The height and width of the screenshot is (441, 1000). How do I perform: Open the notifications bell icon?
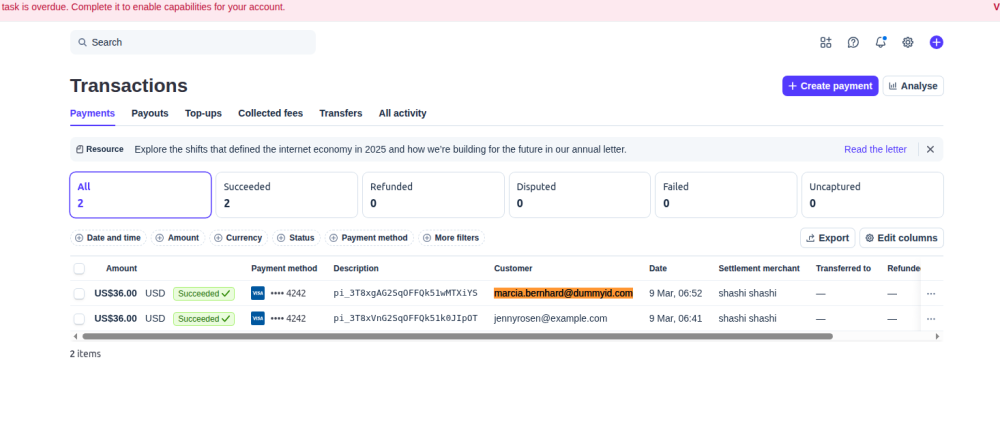(881, 42)
